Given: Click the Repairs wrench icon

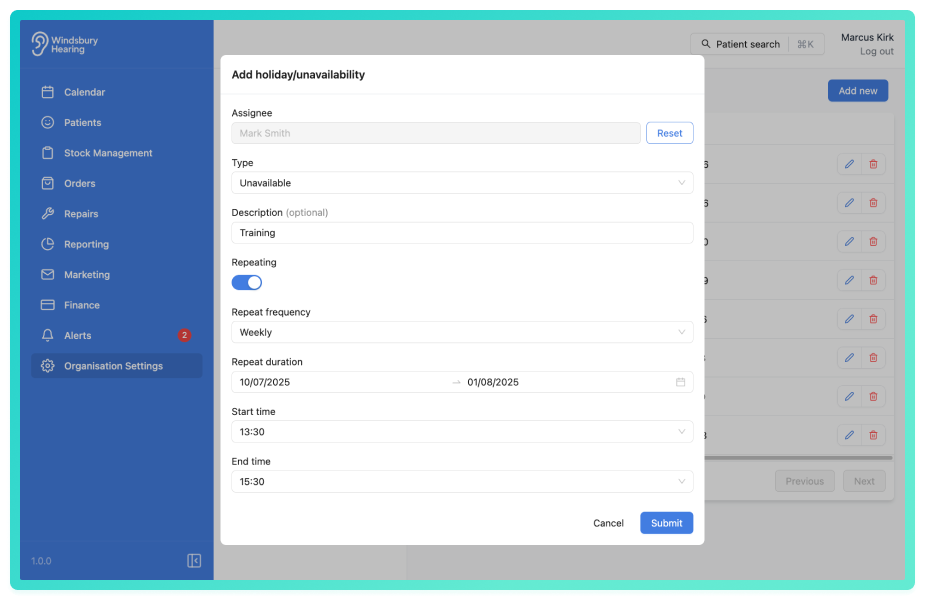Looking at the screenshot, I should tap(48, 214).
